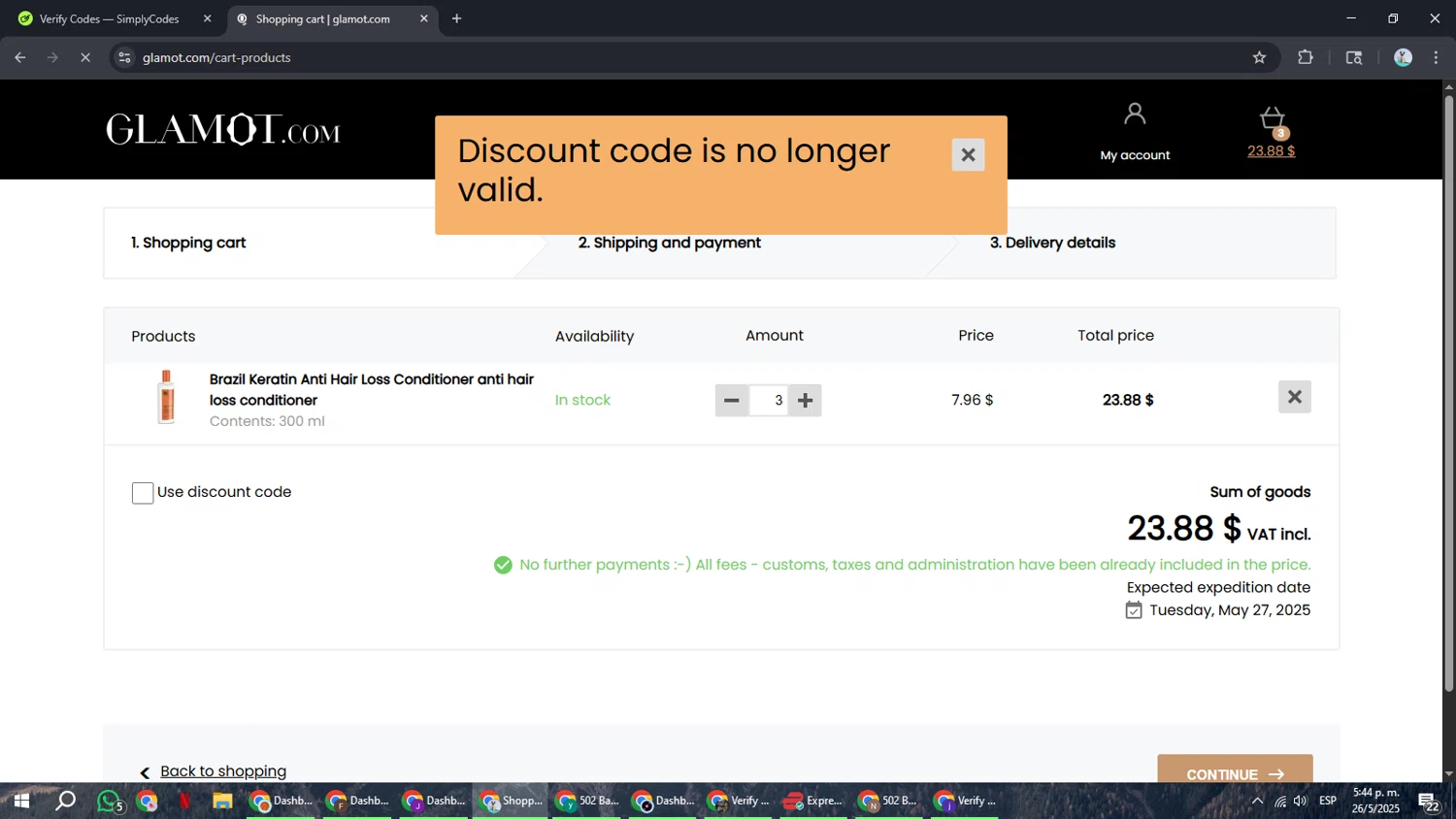Viewport: 1456px width, 819px height.
Task: Remove Brazil Keratin conditioner from cart
Action: [x=1294, y=397]
